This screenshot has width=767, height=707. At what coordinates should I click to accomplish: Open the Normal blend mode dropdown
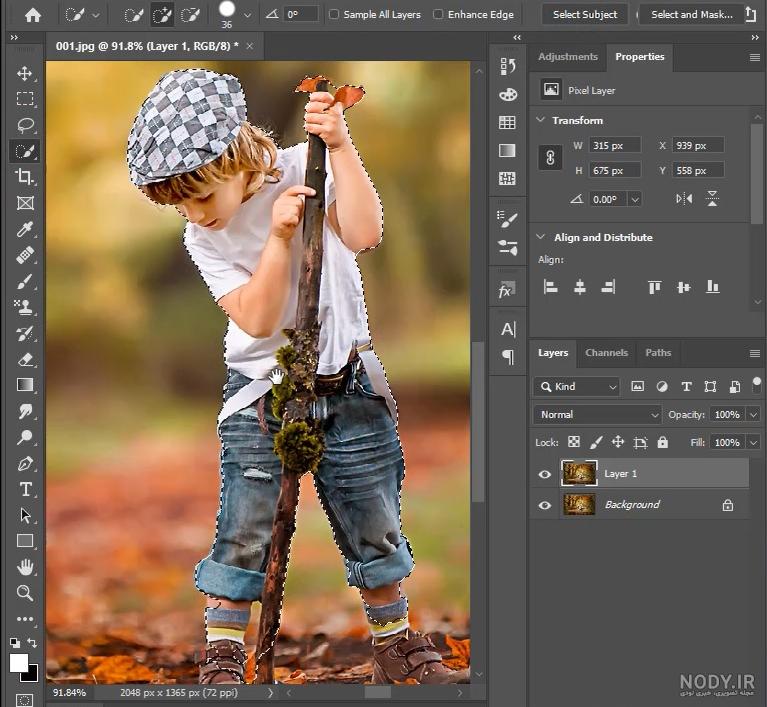[x=597, y=414]
